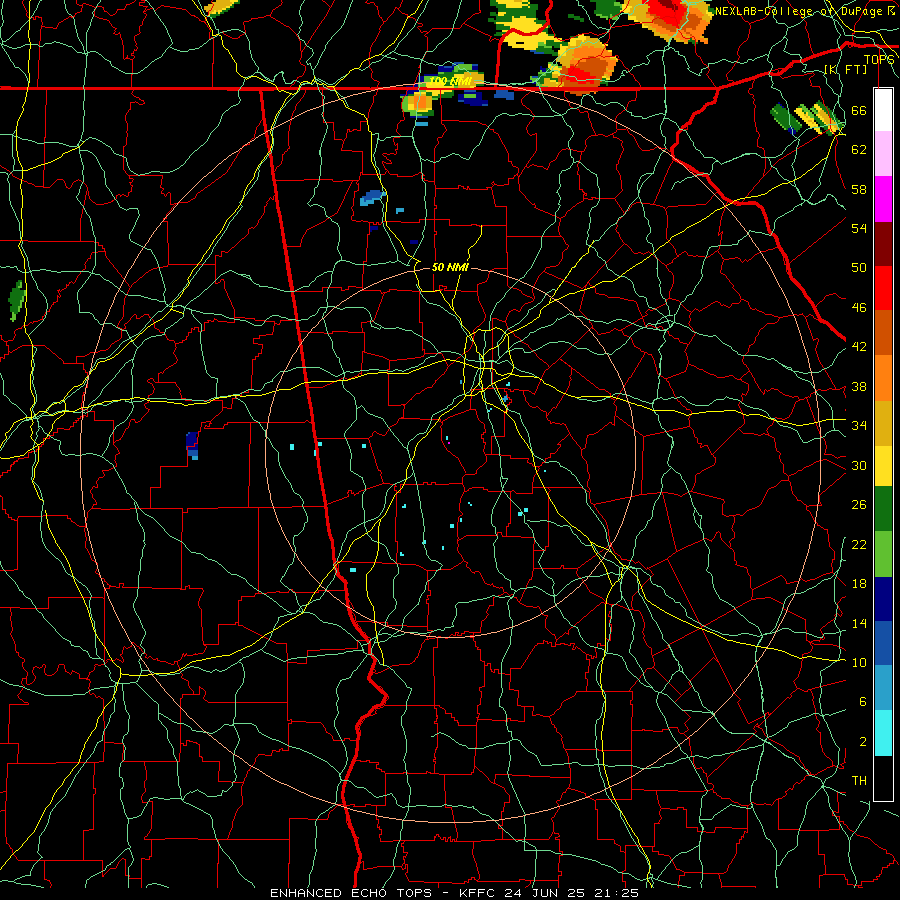Viewport: 900px width, 900px height.
Task: Click the gold legend swatch
Action: [x=883, y=422]
